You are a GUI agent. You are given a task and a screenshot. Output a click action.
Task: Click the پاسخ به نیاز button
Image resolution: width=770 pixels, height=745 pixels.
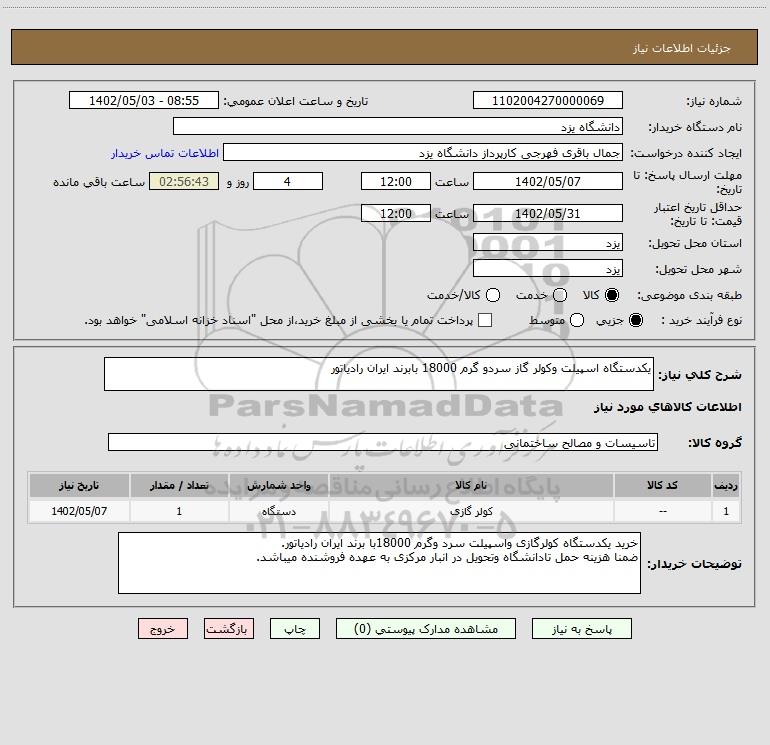[x=581, y=629]
